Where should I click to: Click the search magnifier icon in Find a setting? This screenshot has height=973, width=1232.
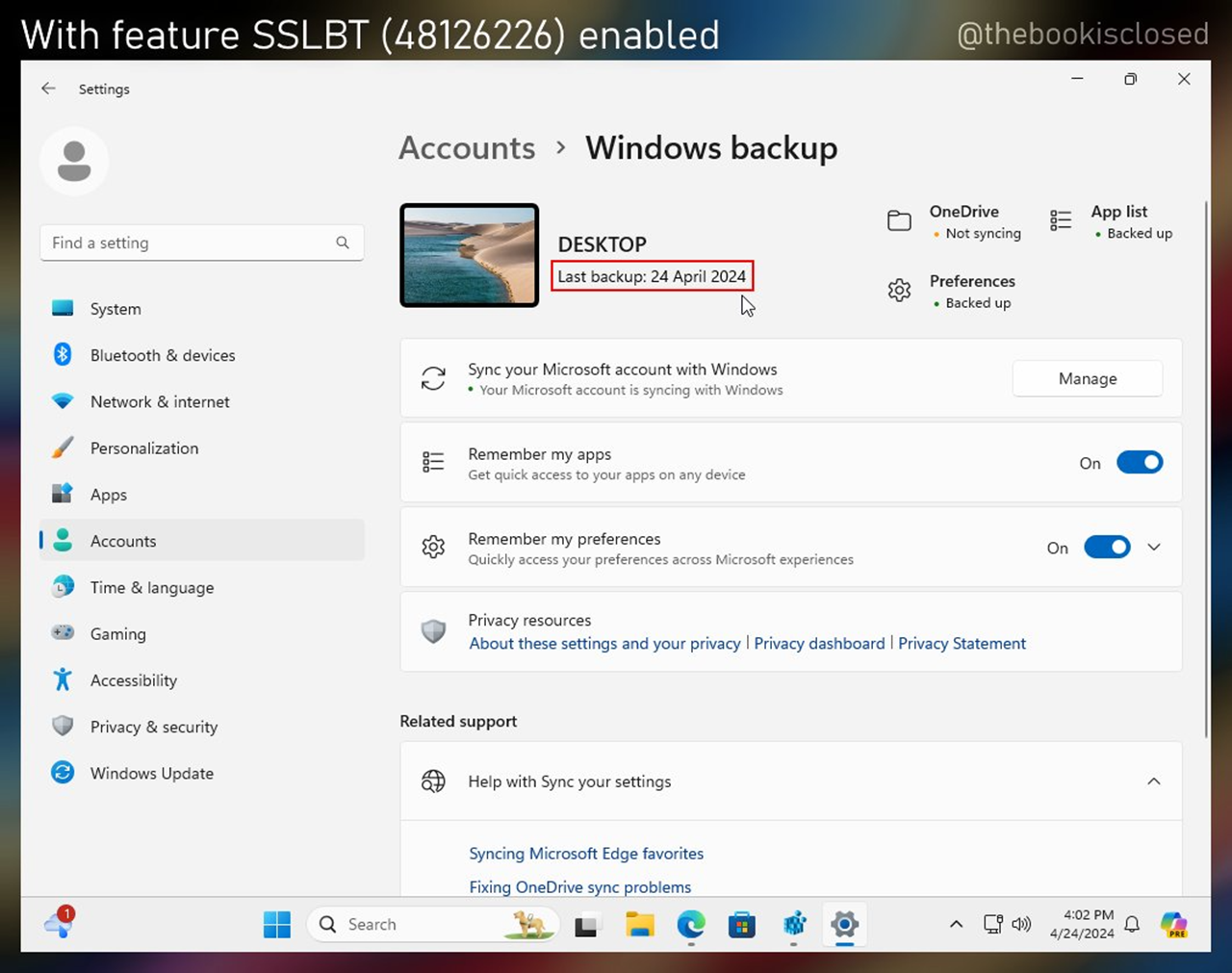[343, 243]
